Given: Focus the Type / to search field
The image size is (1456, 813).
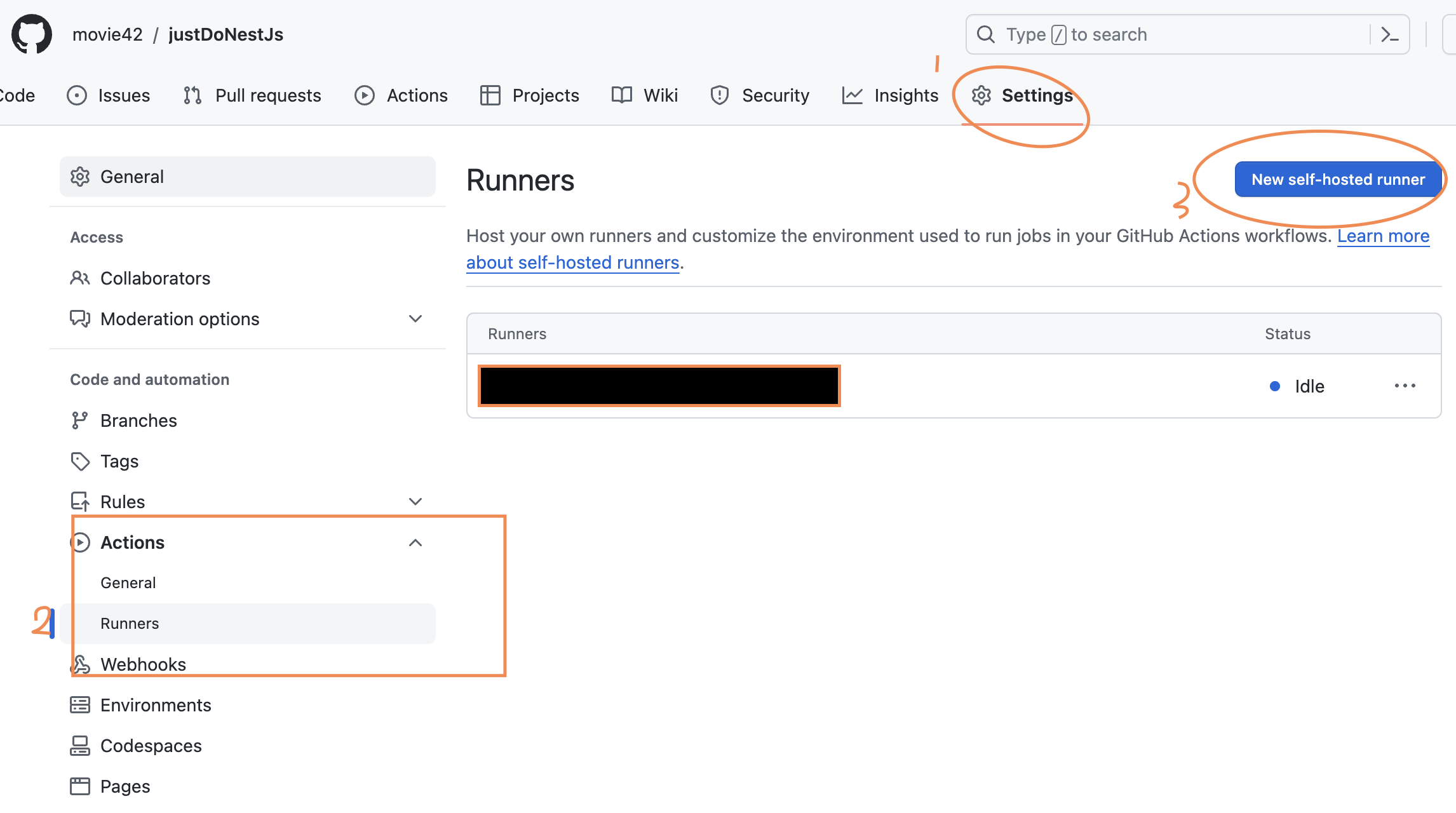Looking at the screenshot, I should 1188,34.
